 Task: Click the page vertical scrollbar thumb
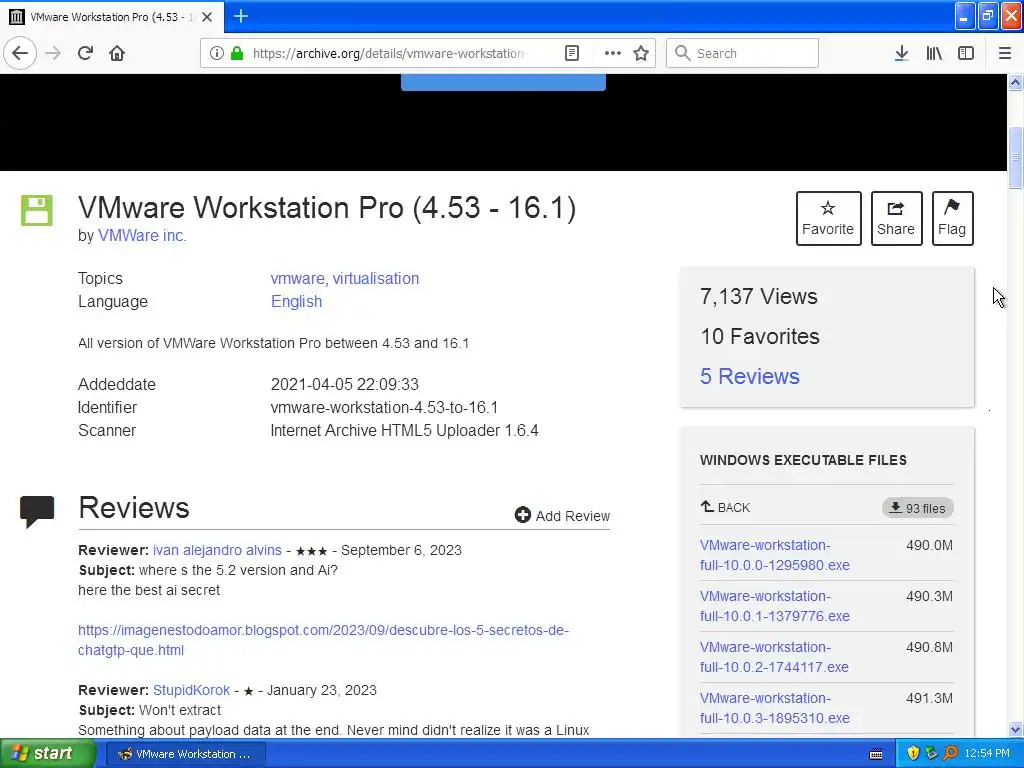coord(1015,157)
